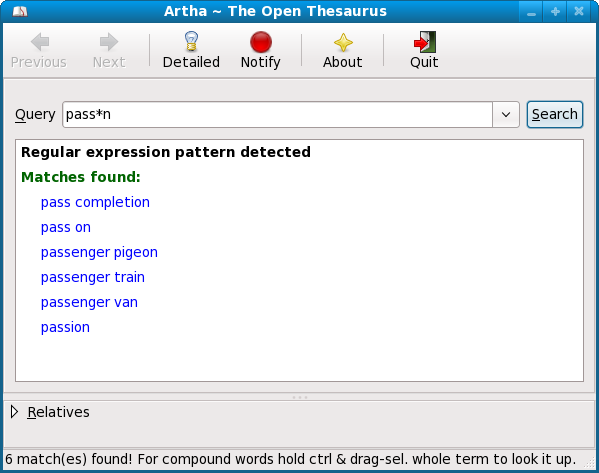
Task: Maximize the Artha window
Action: 555,11
